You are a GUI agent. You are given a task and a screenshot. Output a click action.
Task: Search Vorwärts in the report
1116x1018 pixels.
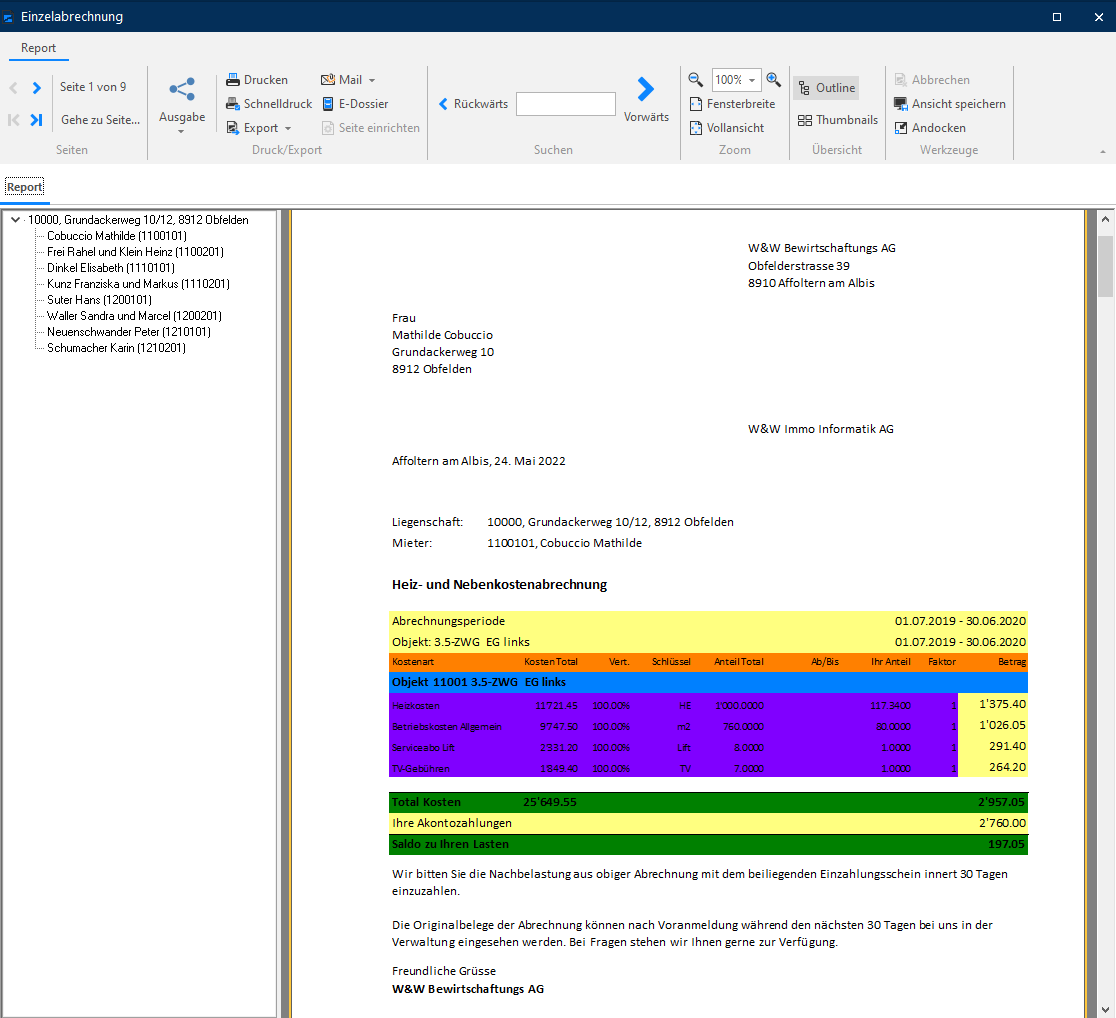[646, 98]
